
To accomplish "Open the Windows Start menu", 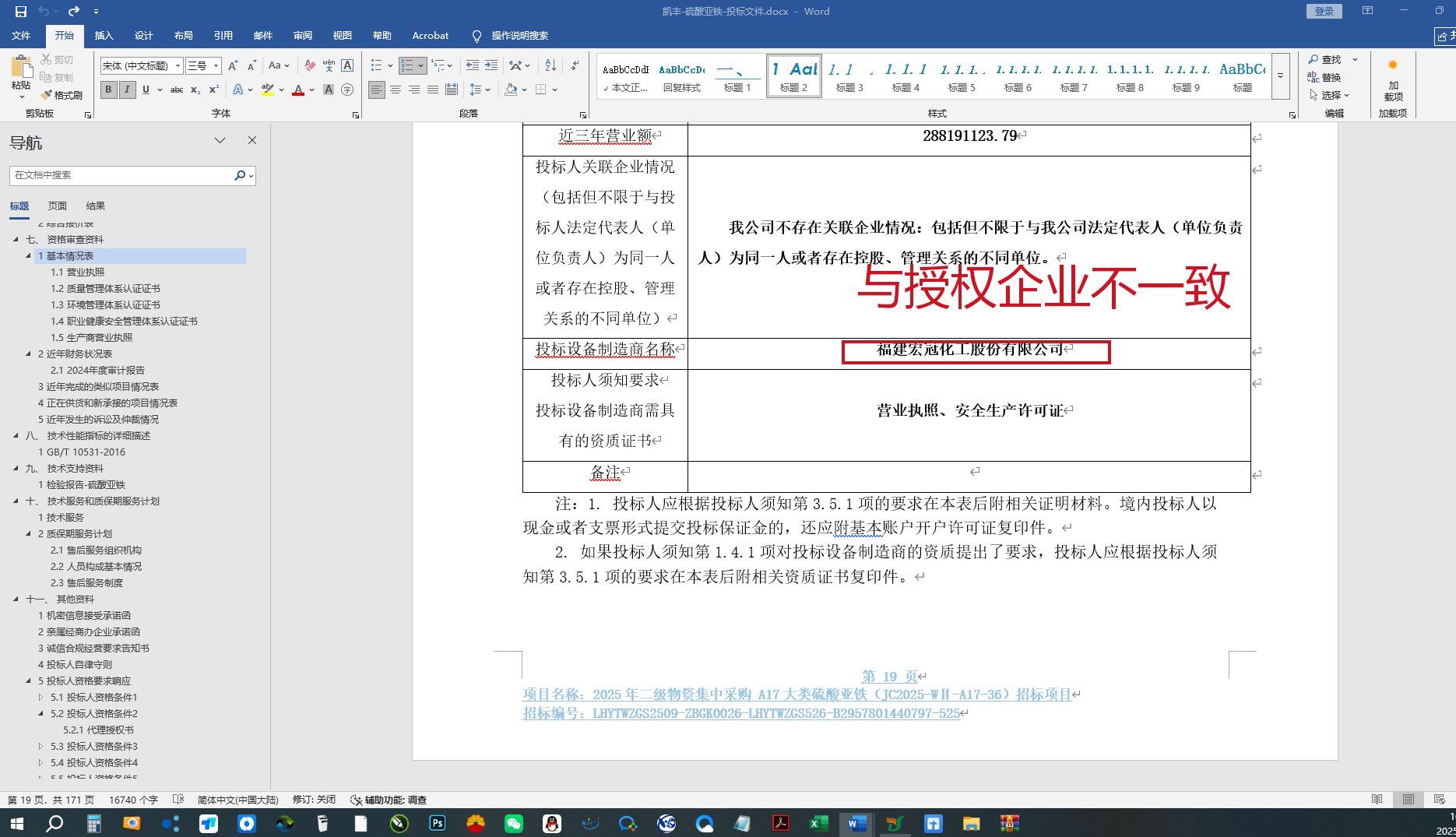I will point(16,823).
